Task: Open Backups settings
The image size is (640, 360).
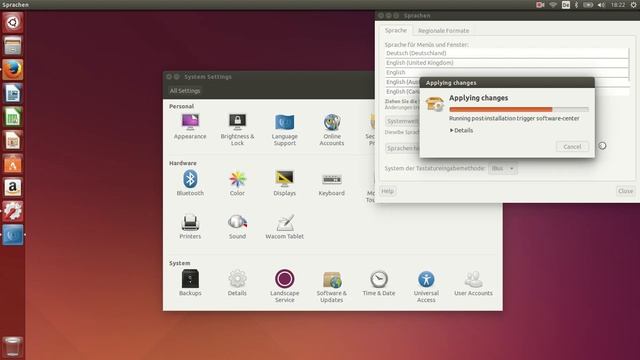Action: [190, 283]
